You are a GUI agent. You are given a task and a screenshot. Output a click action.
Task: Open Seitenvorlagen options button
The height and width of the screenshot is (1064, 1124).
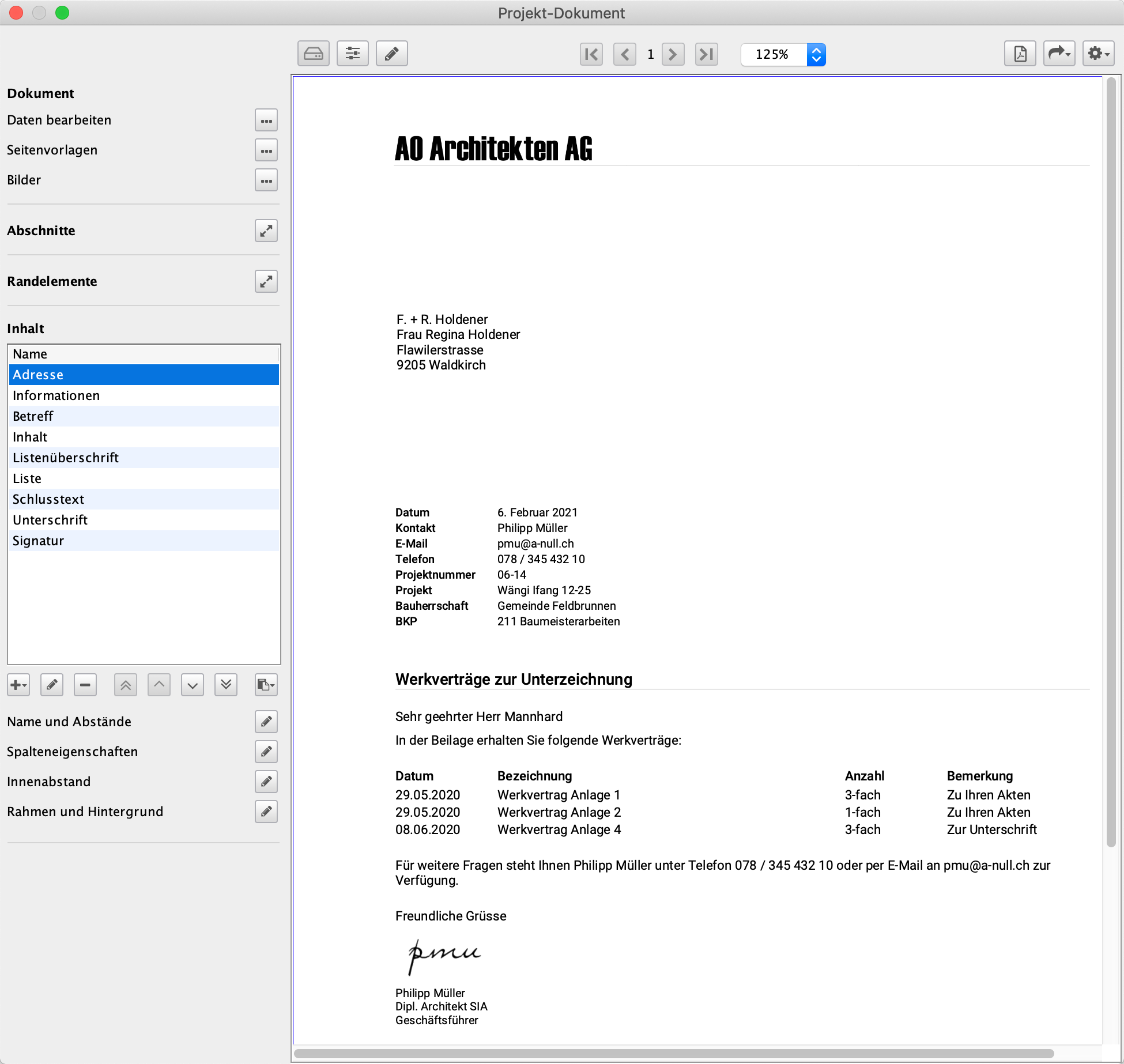(x=266, y=150)
